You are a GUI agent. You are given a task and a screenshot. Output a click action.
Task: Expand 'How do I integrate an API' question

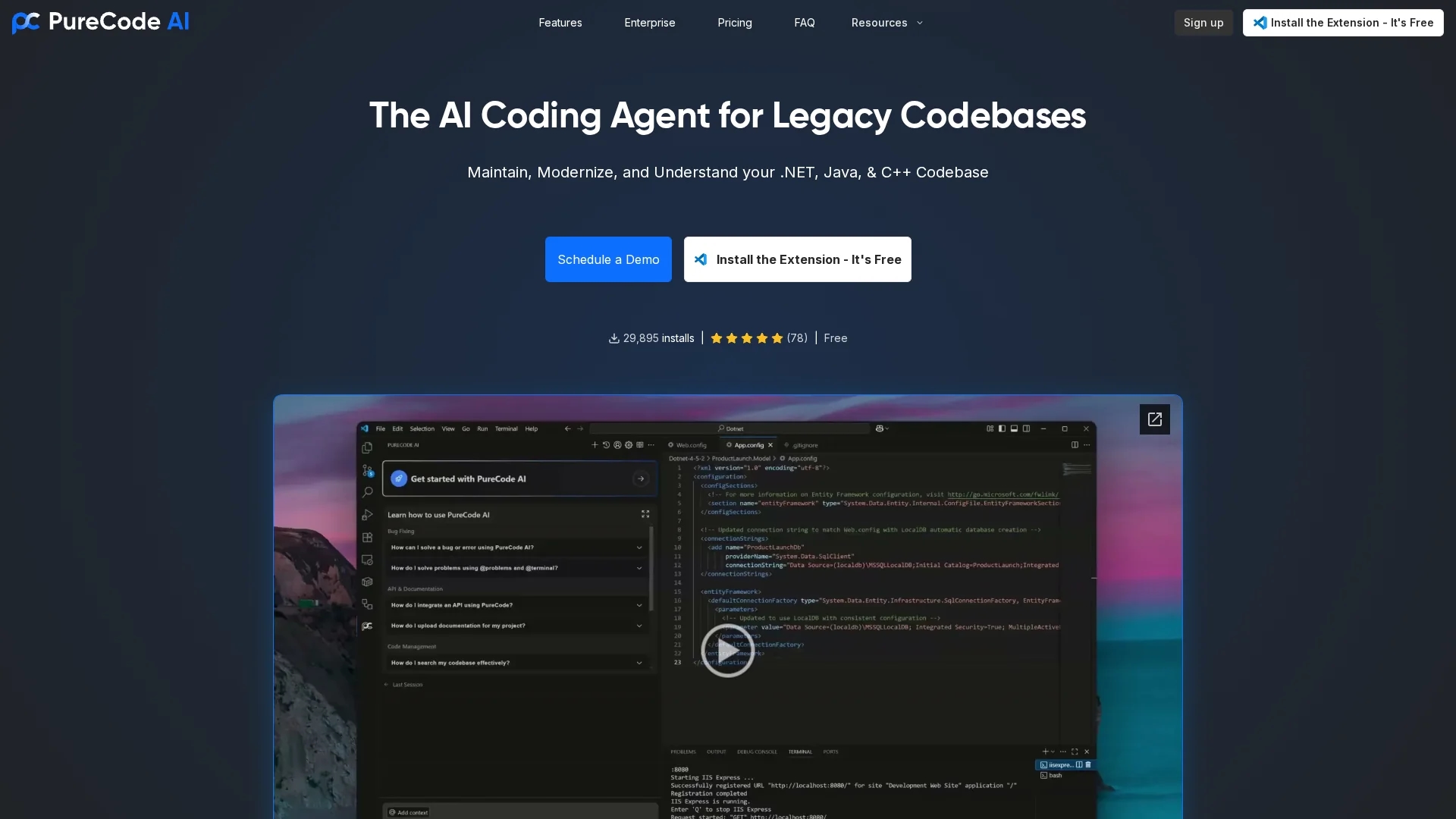517,605
